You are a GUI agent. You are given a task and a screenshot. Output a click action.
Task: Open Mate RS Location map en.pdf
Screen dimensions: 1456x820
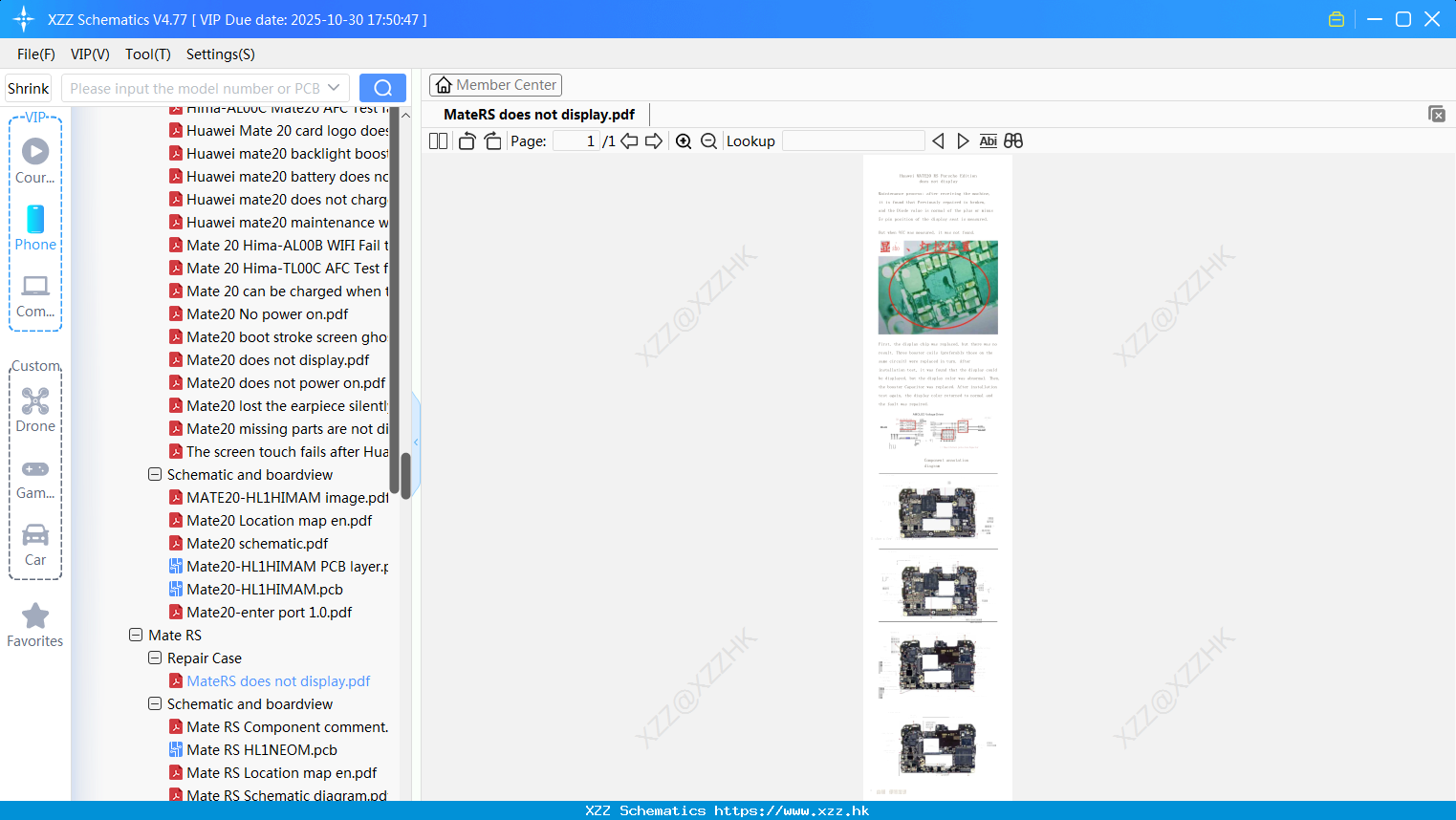click(282, 772)
